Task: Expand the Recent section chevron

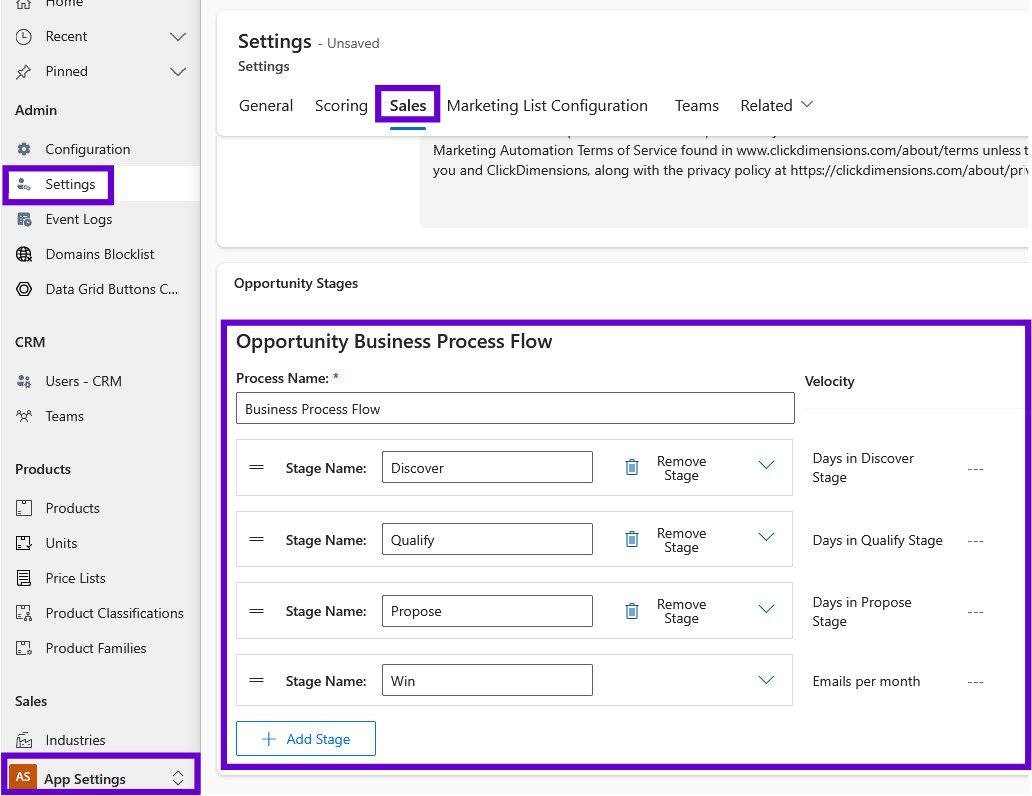Action: (178, 37)
